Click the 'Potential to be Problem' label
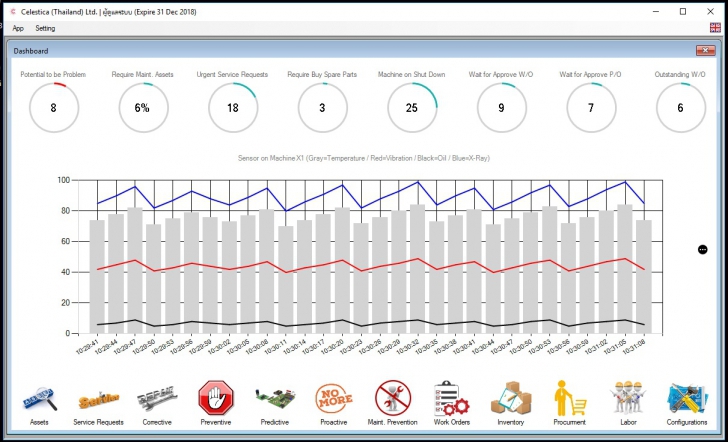Screen dimensions: 728x442 [53, 74]
